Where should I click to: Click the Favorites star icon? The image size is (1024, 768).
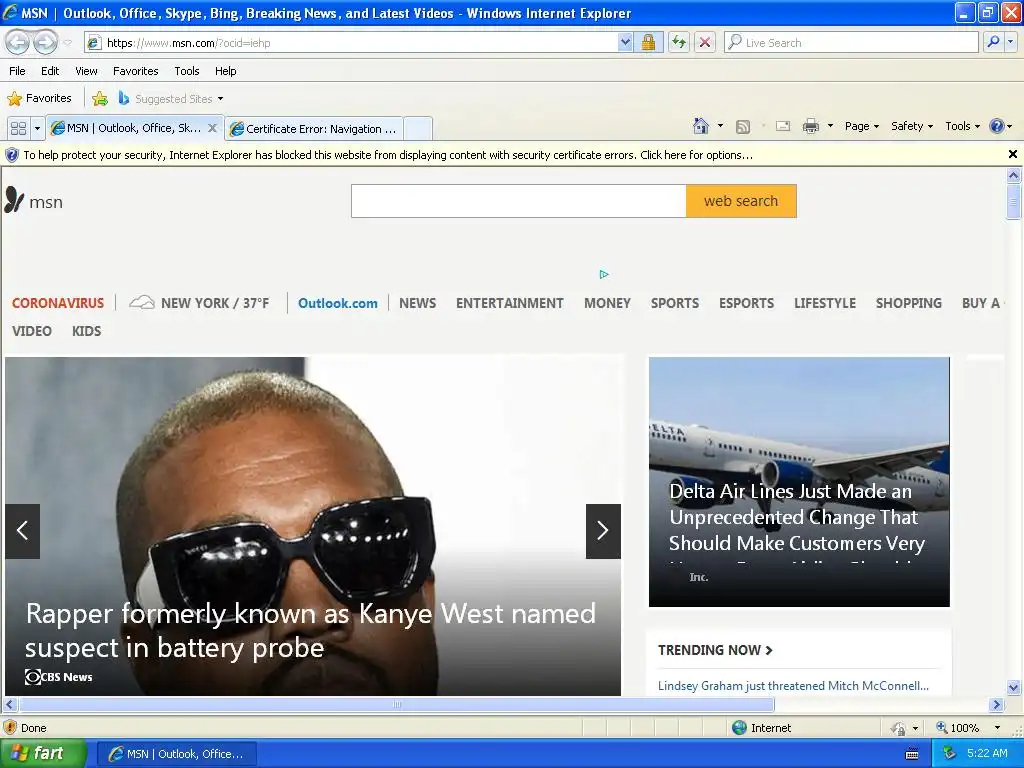[x=14, y=99]
